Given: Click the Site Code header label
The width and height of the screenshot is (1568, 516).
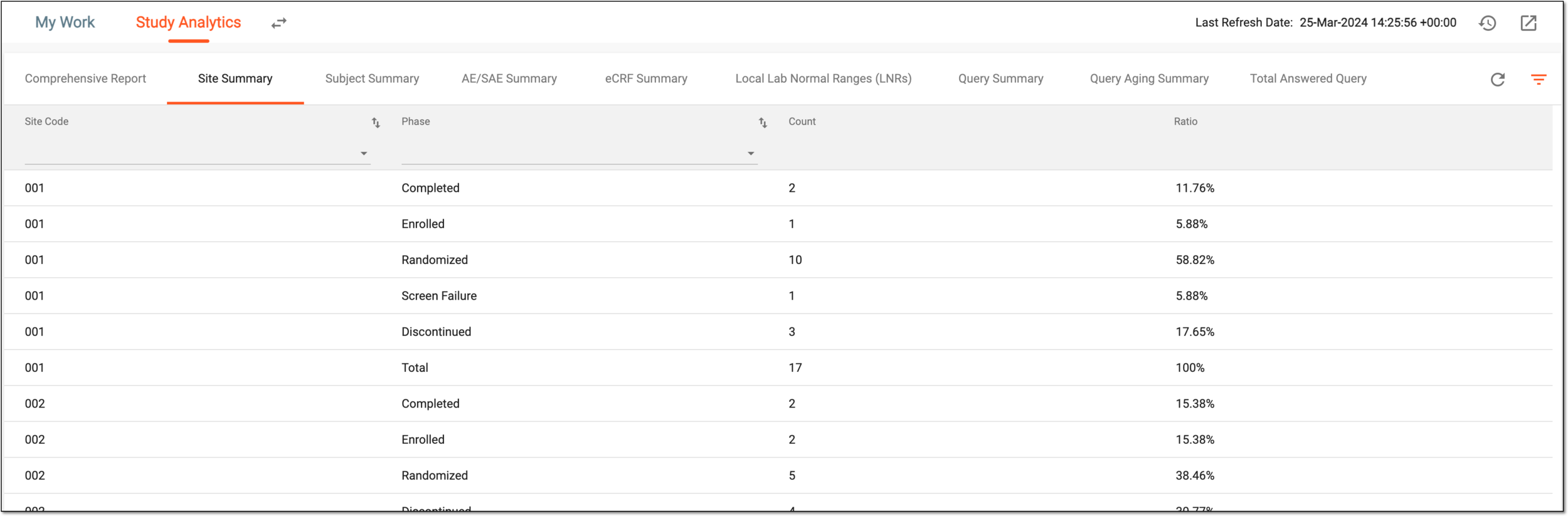Looking at the screenshot, I should tap(46, 122).
